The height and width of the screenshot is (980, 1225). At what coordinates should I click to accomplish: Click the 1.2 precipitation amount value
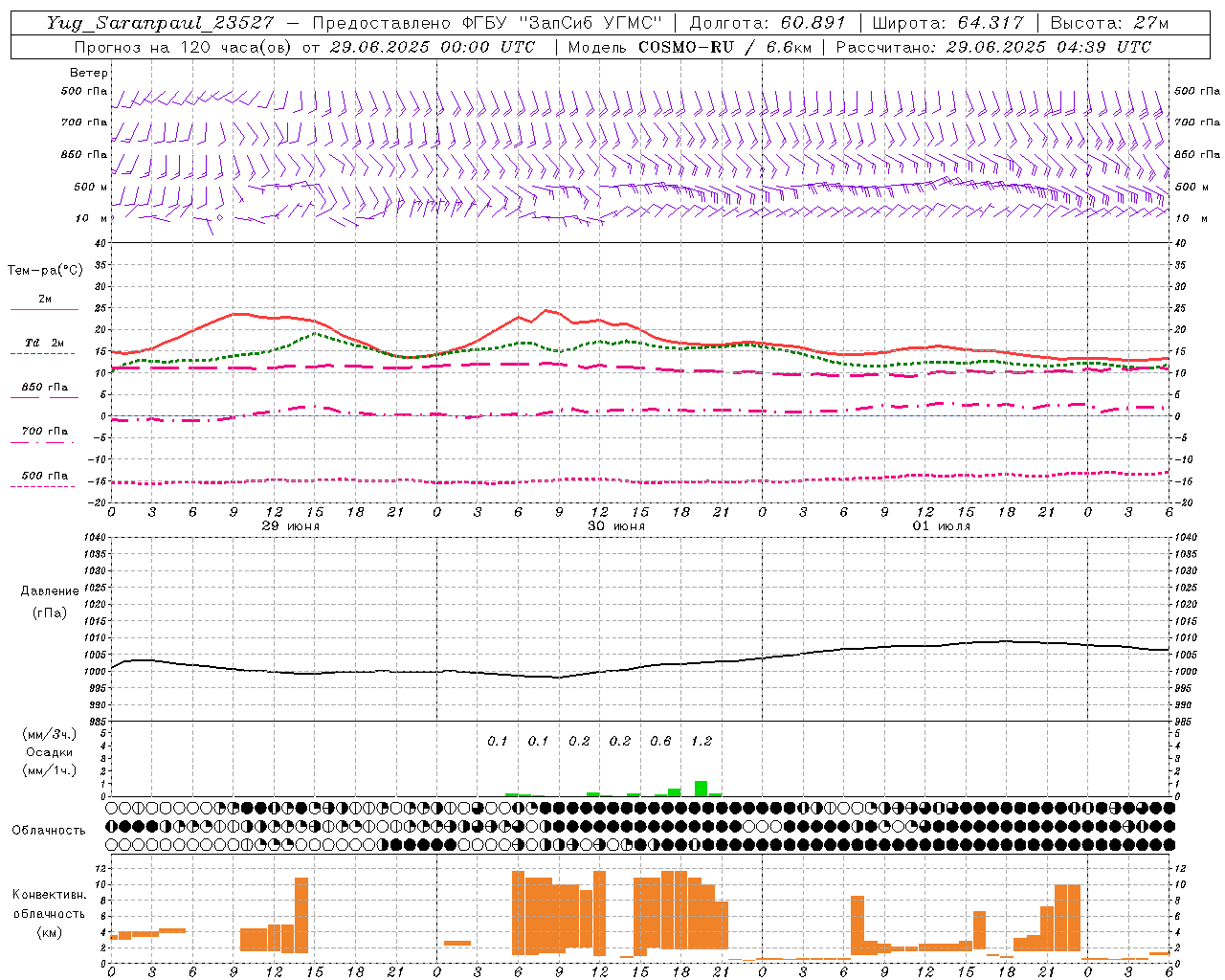pyautogui.click(x=702, y=741)
